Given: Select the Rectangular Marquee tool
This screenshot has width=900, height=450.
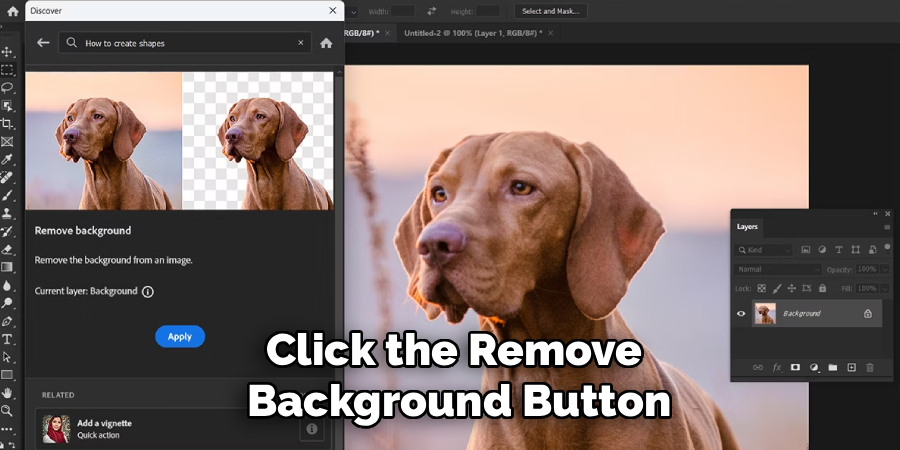Looking at the screenshot, I should tap(7, 70).
